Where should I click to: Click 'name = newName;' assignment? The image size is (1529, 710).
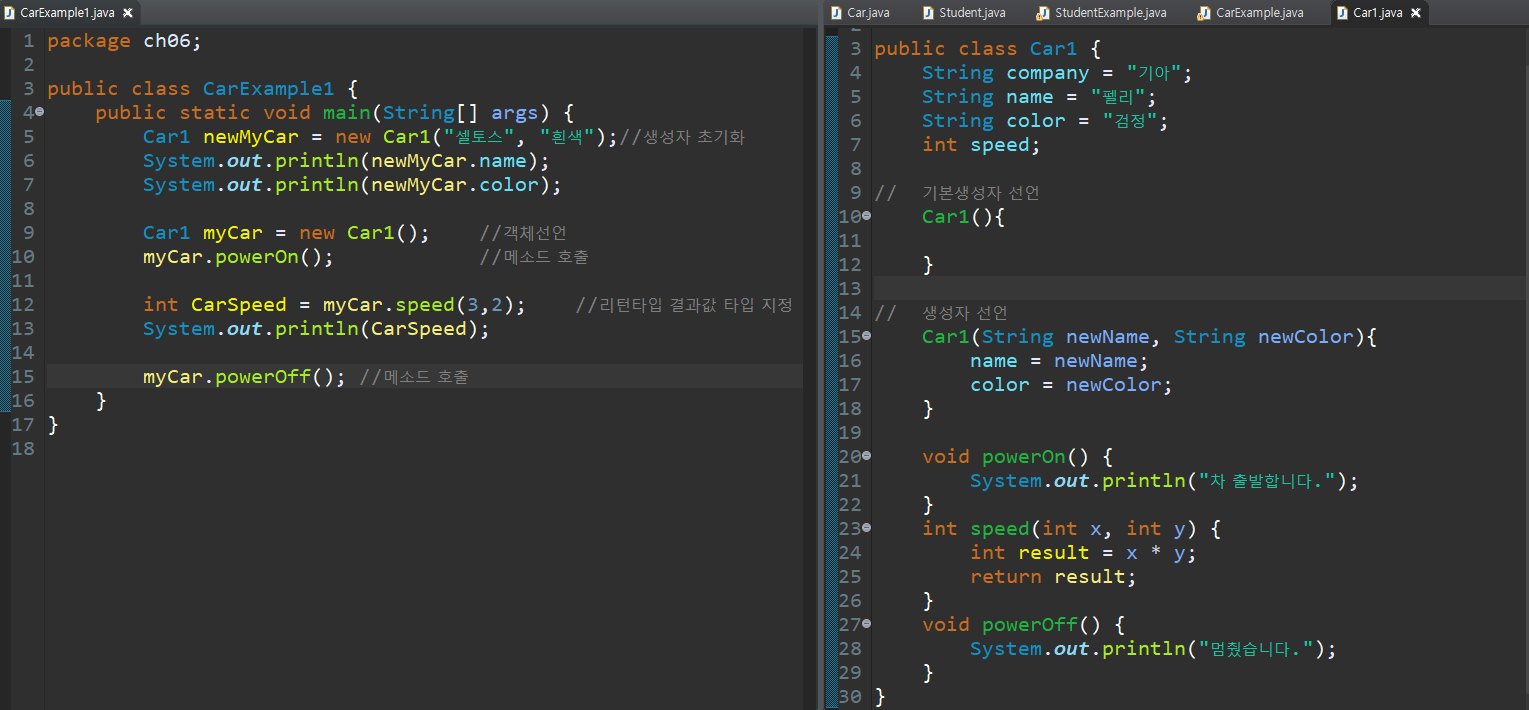pyautogui.click(x=1060, y=361)
